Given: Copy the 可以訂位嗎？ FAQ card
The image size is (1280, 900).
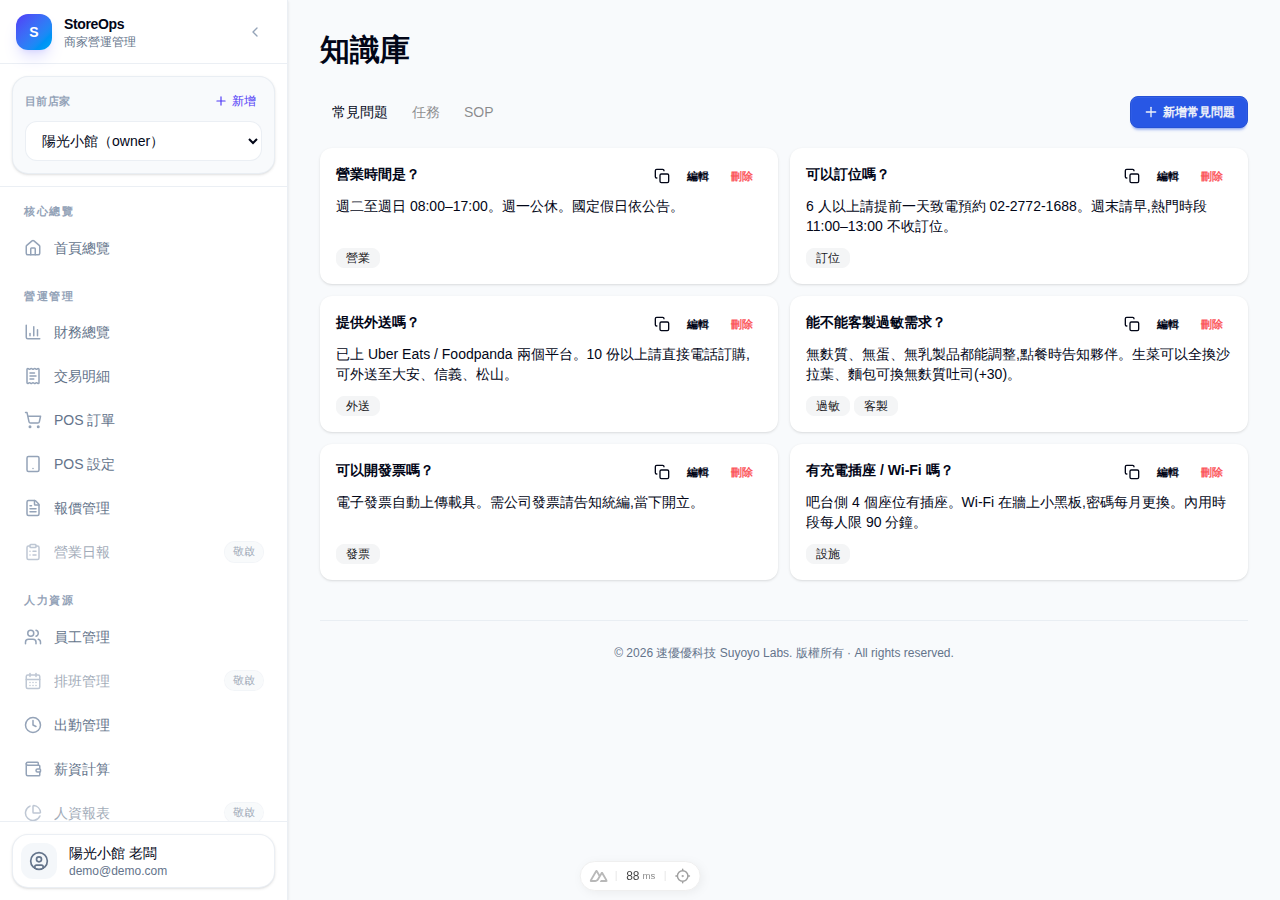Looking at the screenshot, I should tap(1132, 176).
